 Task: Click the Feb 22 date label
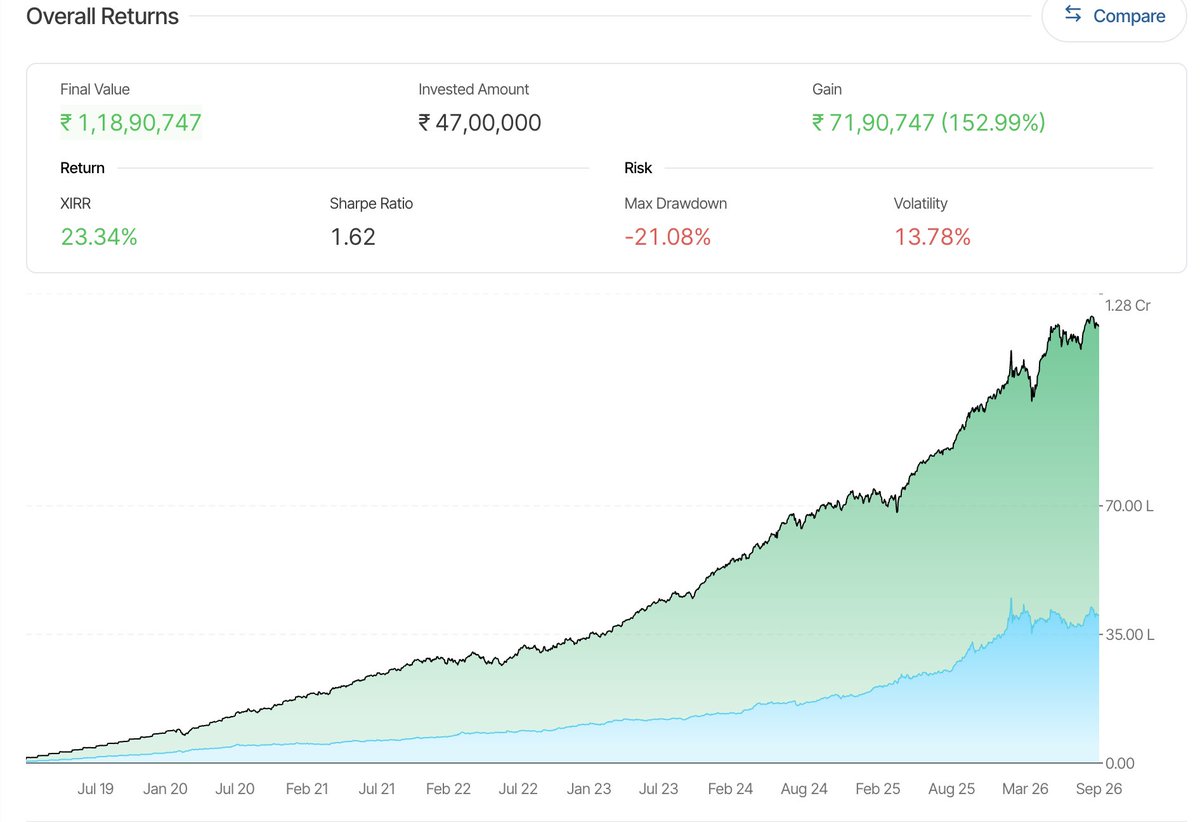[x=448, y=789]
